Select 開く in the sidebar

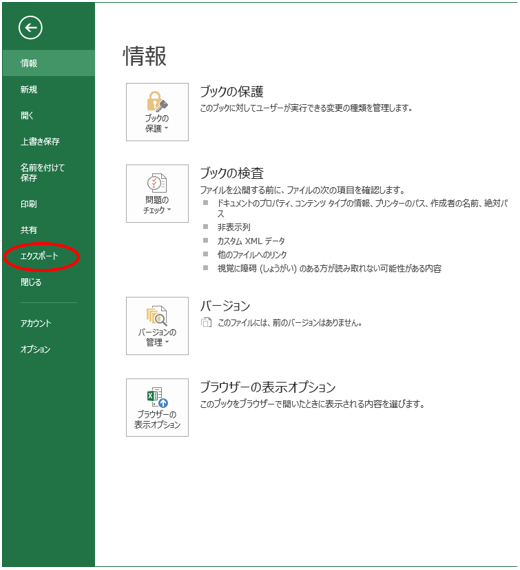coord(27,115)
